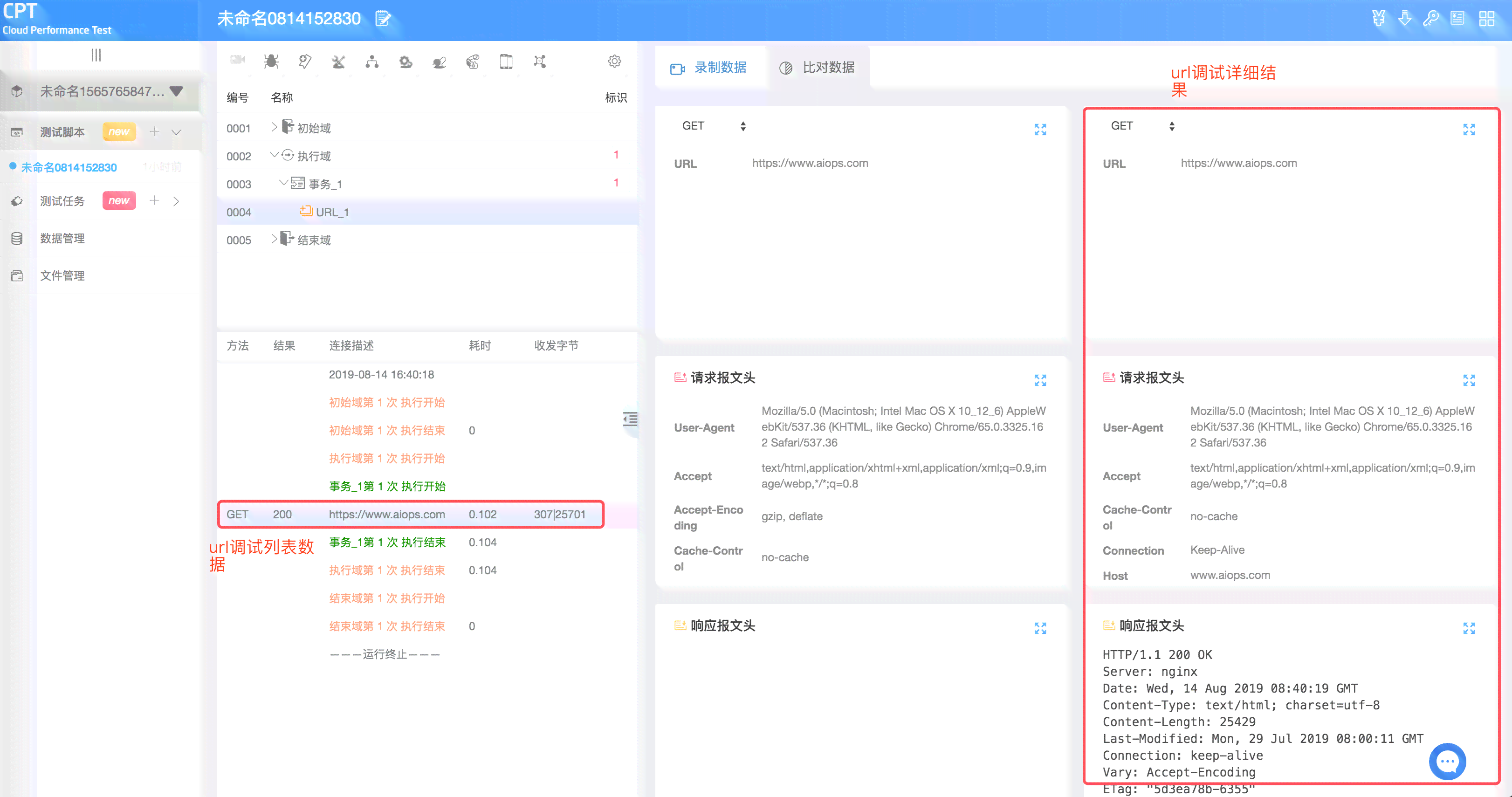1512x797 pixels.
Task: Expand left 响应报文头 panel fullscreen
Action: coord(1040,628)
